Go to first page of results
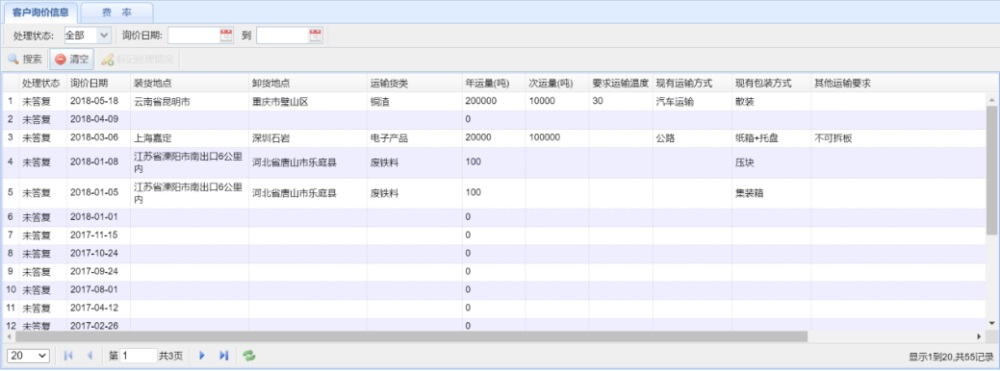 point(68,356)
